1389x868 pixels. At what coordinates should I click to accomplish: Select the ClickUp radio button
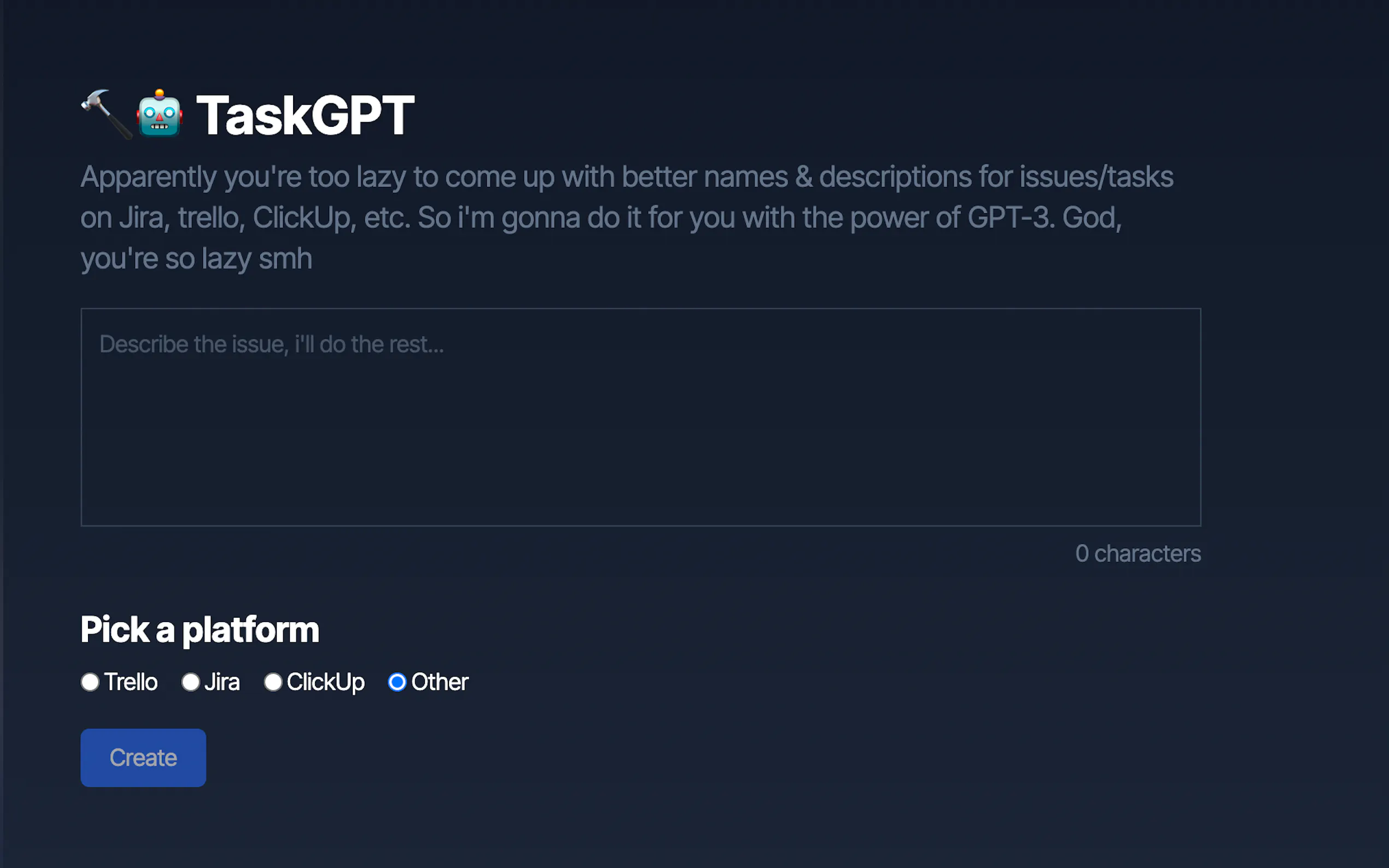pos(273,682)
